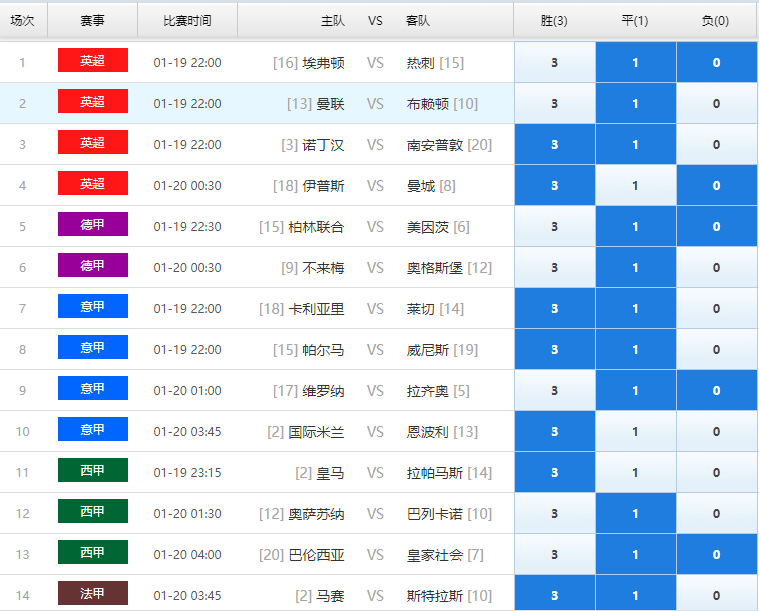Screen dimensions: 759x611
Task: Open home team 埃弗顿
Action: coord(323,63)
